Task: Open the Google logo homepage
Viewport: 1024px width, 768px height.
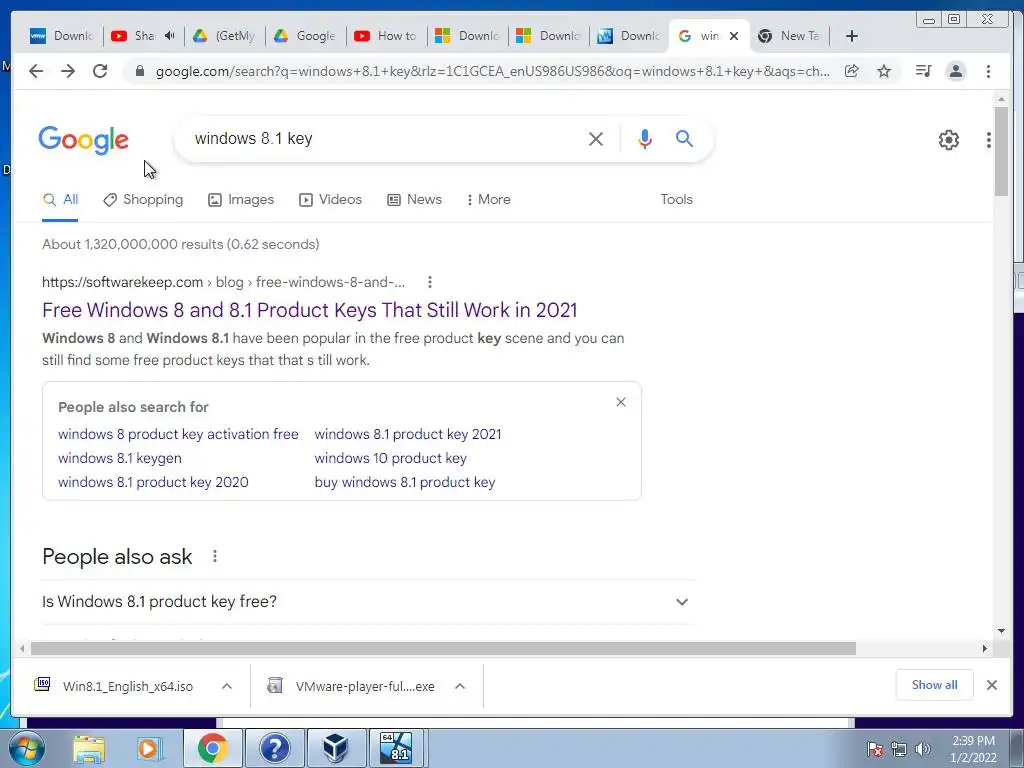Action: point(84,140)
